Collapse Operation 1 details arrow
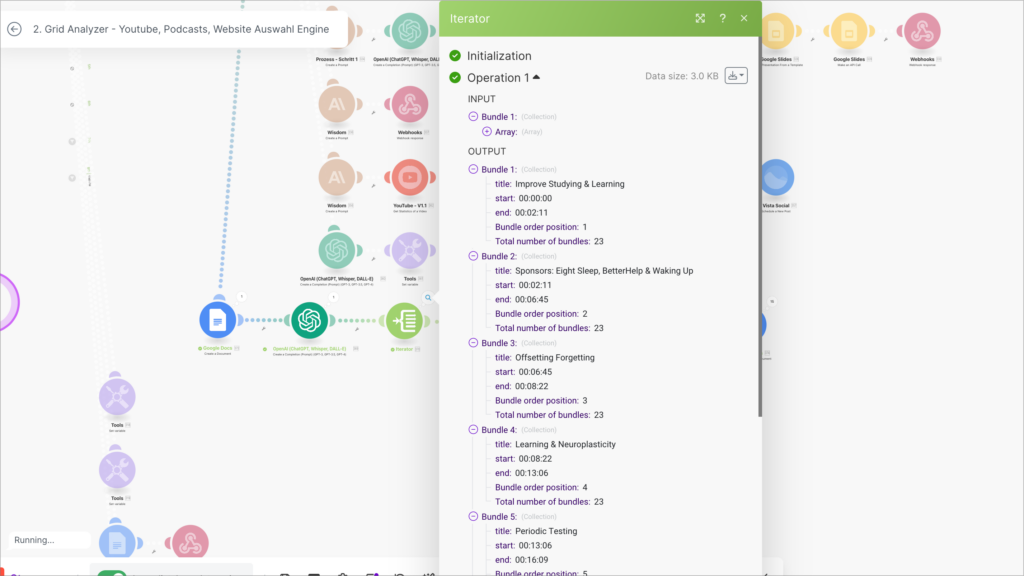 click(536, 77)
